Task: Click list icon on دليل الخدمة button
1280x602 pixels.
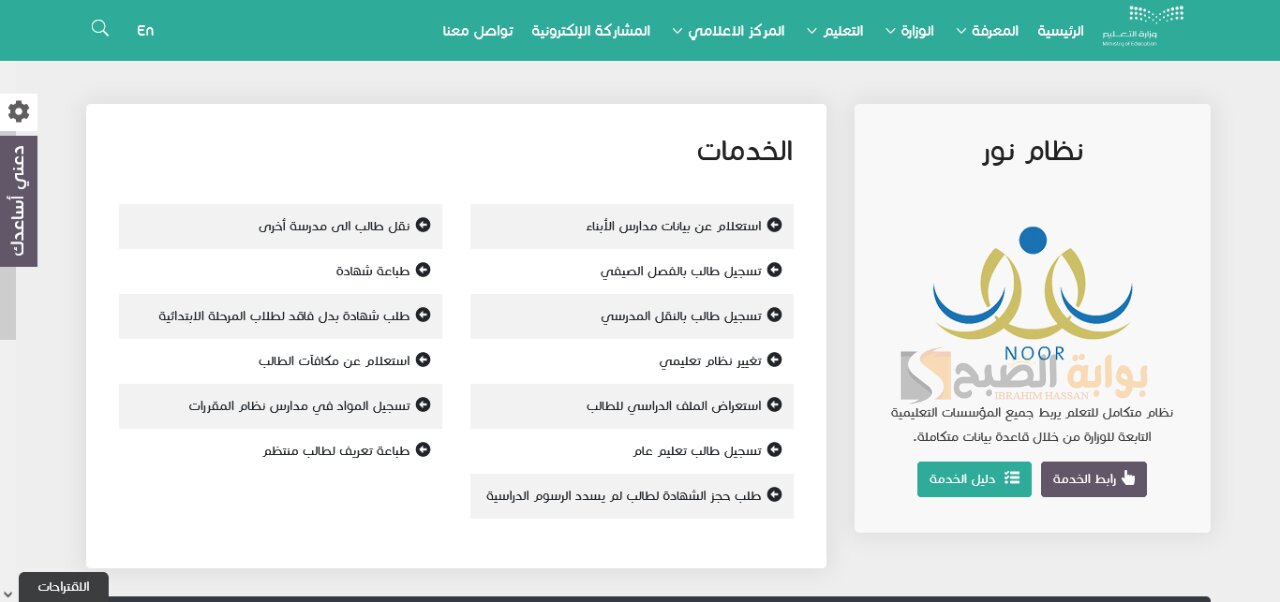Action: click(x=1012, y=478)
